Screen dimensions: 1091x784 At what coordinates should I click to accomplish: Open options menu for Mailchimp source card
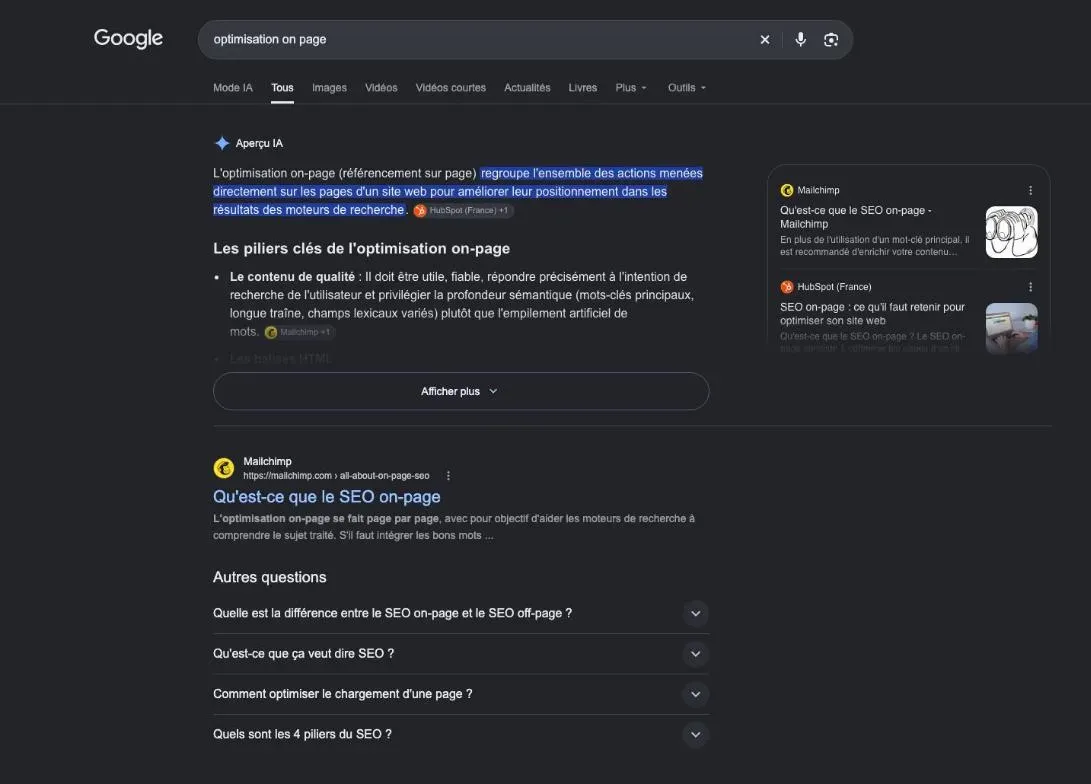coord(1030,191)
